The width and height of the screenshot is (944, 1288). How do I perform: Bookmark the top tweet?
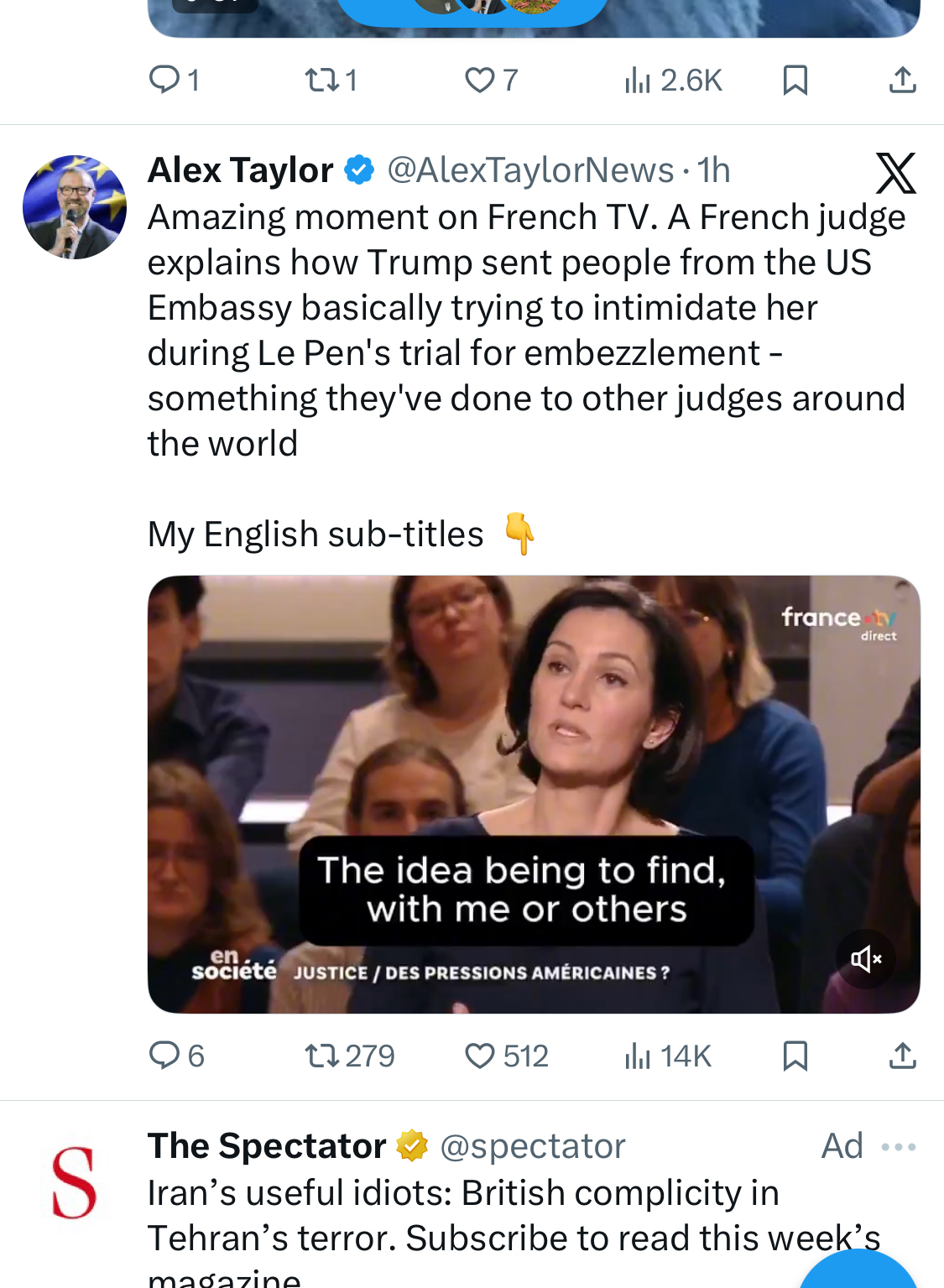[795, 80]
